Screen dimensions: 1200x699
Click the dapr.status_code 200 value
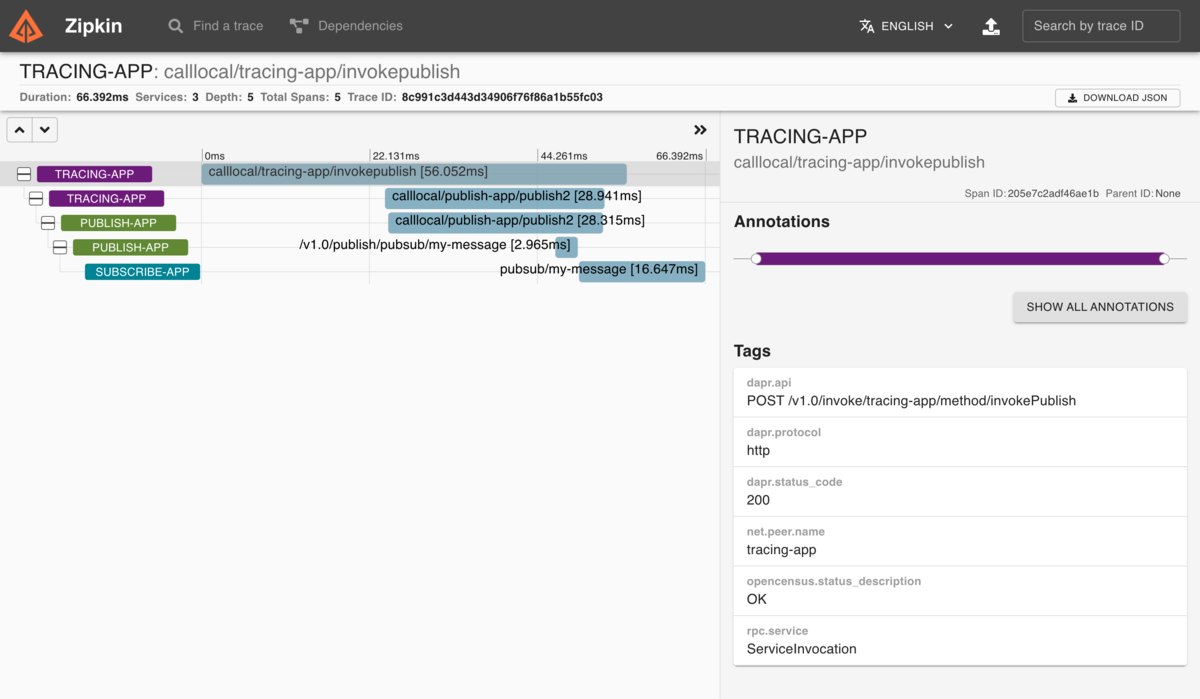tap(759, 500)
